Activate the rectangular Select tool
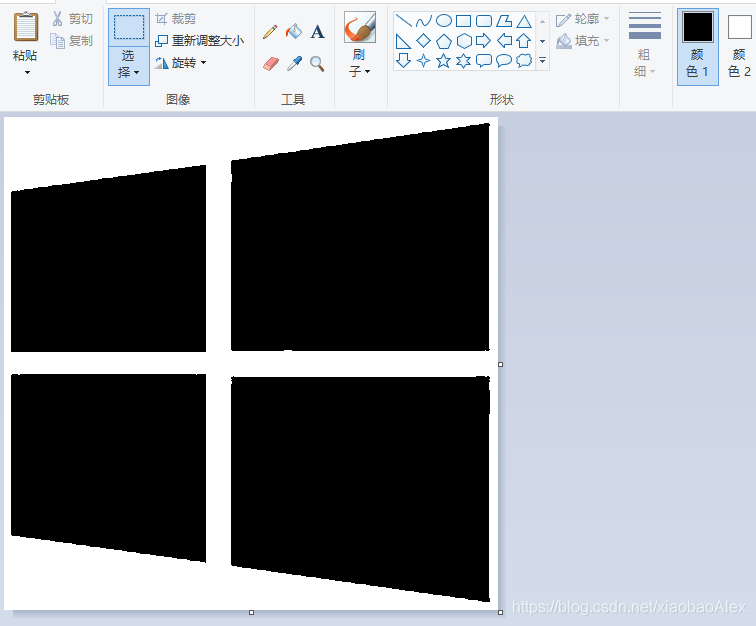This screenshot has height=626, width=756. coord(129,27)
